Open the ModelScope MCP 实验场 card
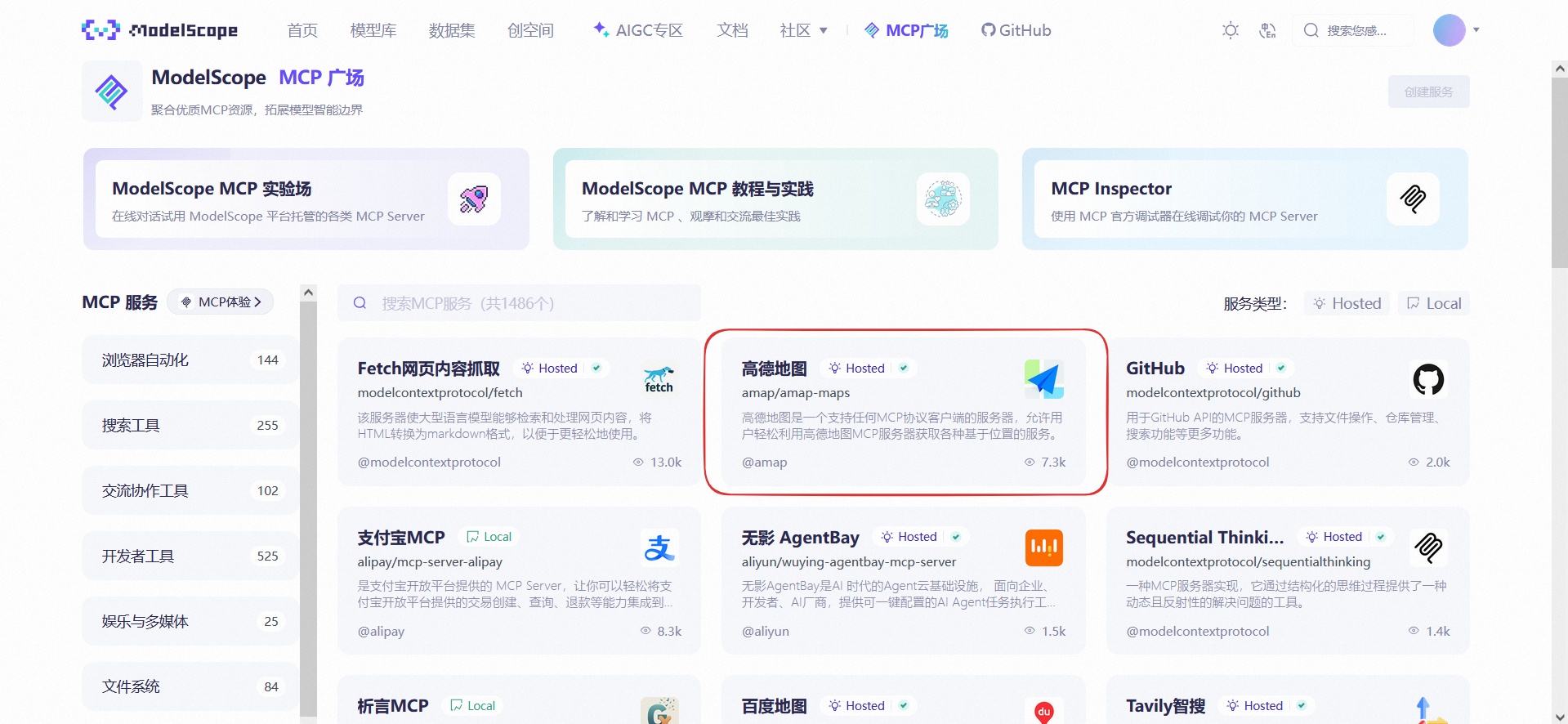 (x=306, y=199)
